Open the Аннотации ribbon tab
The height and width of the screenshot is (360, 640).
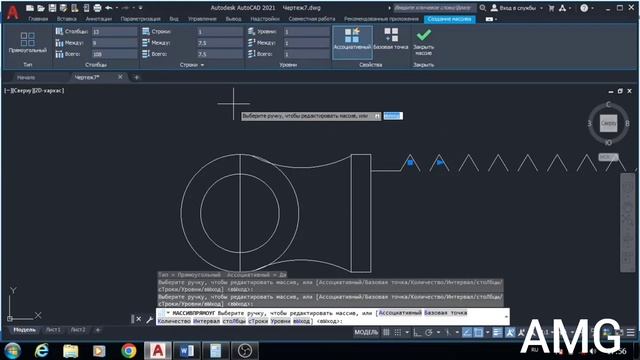pos(98,19)
